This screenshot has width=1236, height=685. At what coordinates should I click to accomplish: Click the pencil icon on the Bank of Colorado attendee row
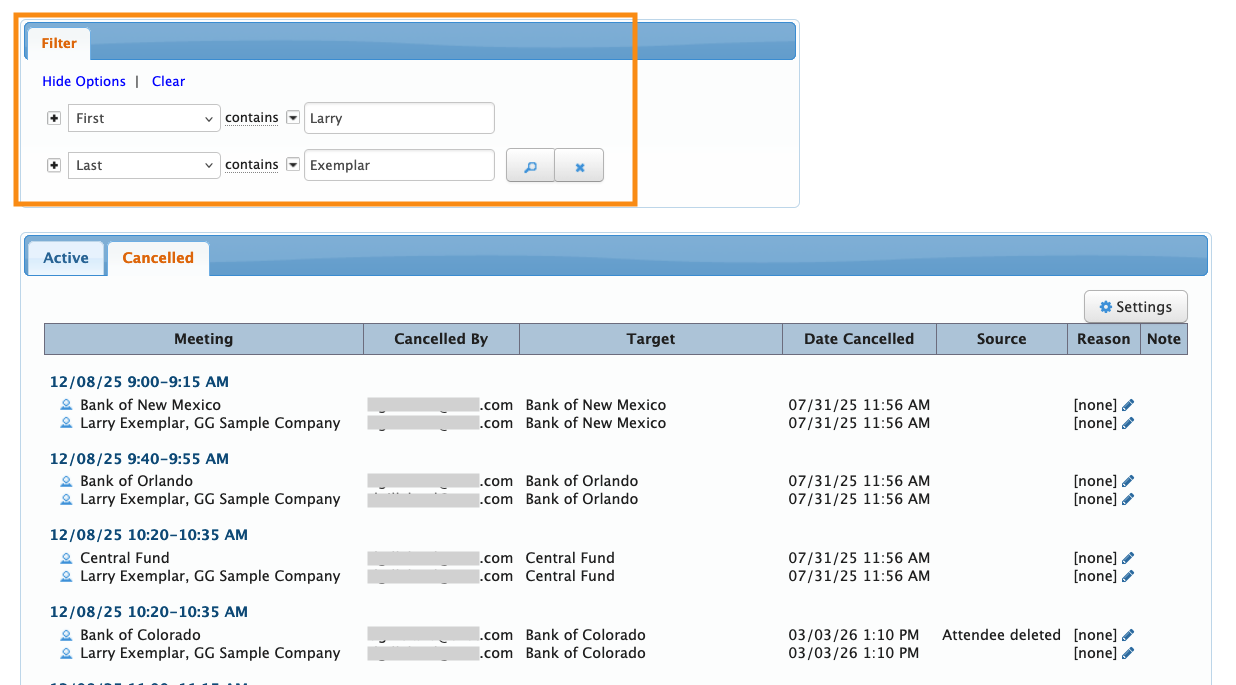(1128, 635)
